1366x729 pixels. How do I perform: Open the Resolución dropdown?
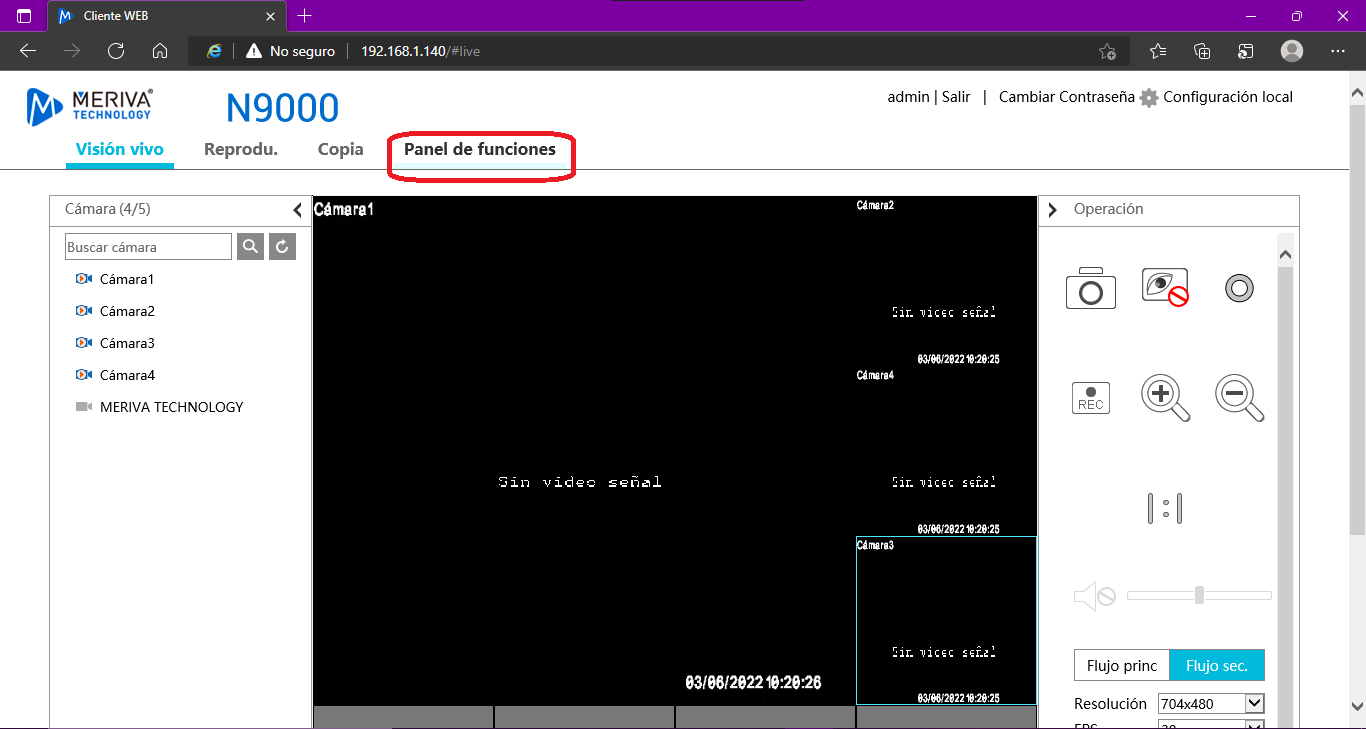1211,704
